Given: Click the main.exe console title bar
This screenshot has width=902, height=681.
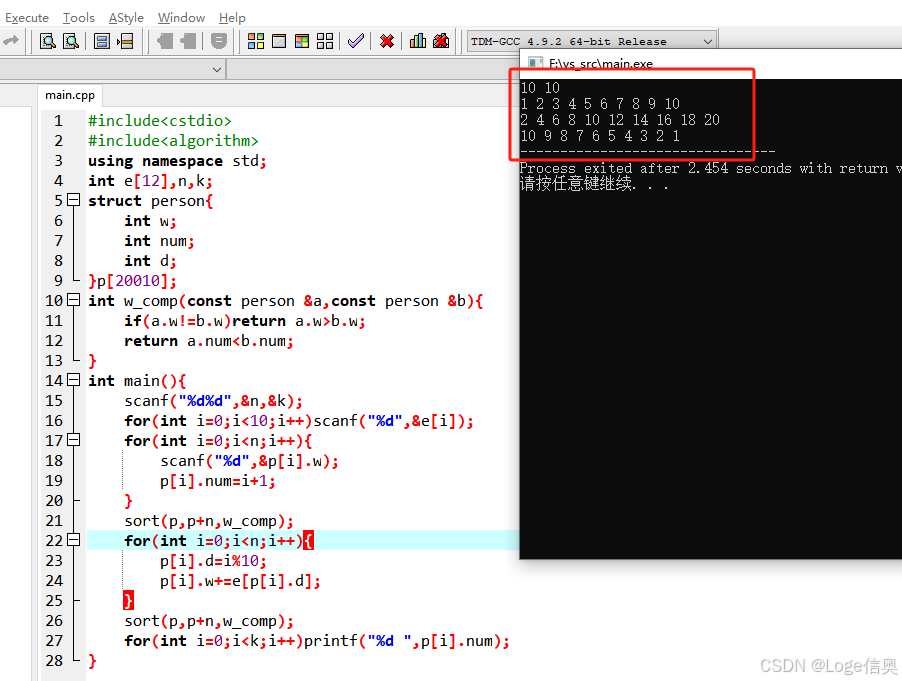Looking at the screenshot, I should (710, 63).
